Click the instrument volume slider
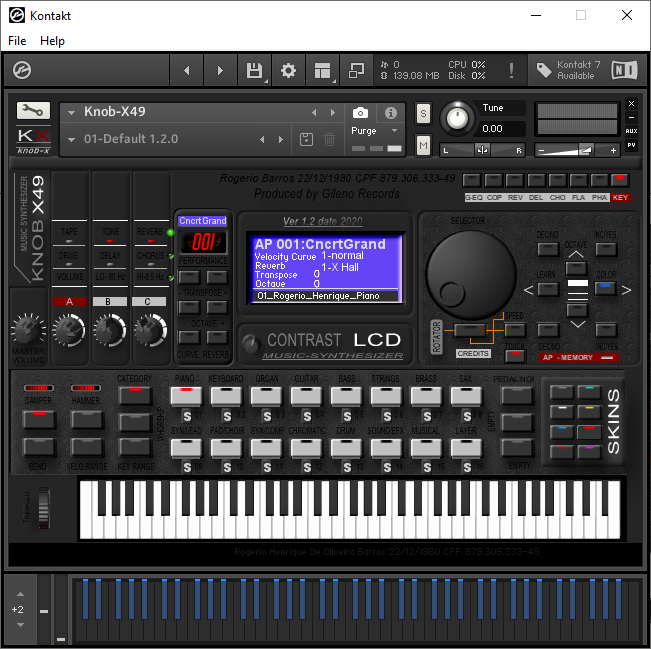This screenshot has width=651, height=649. click(x=578, y=150)
